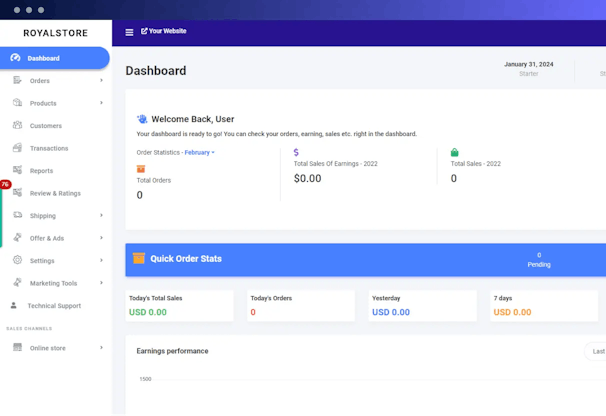The image size is (606, 416).
Task: Expand the Offer & Ads submenu arrow
Action: 101,238
